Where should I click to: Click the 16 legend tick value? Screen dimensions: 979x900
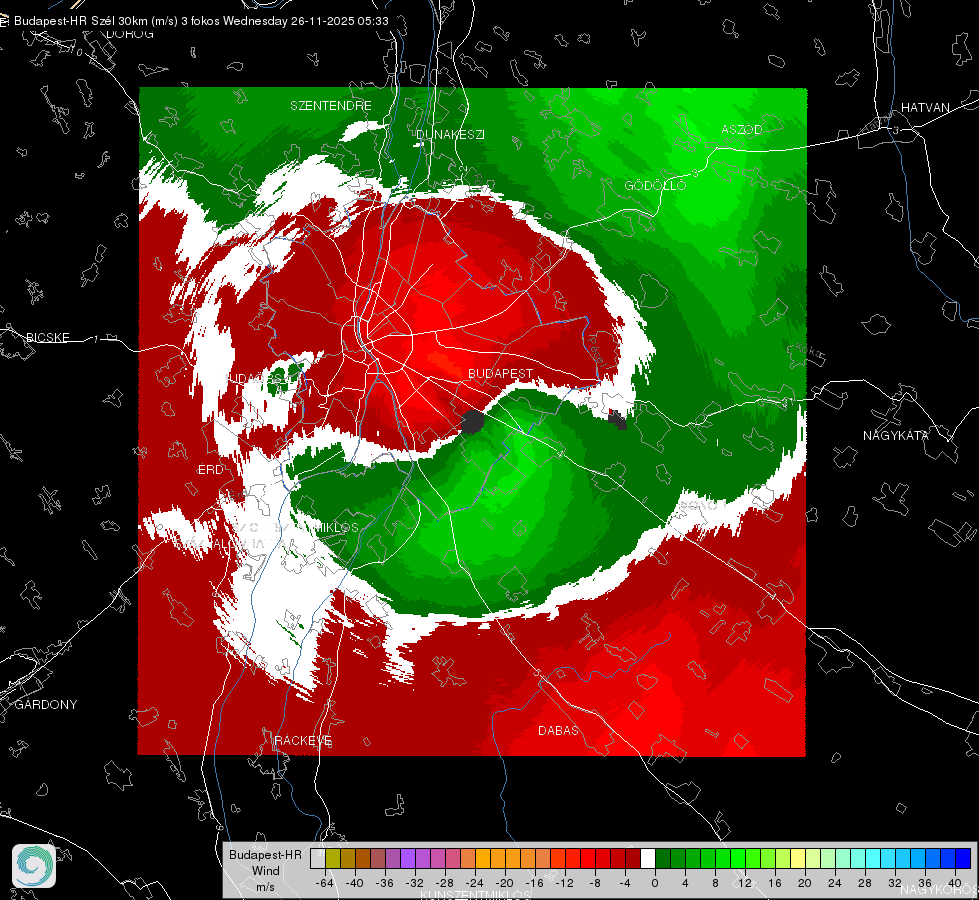pos(775,883)
